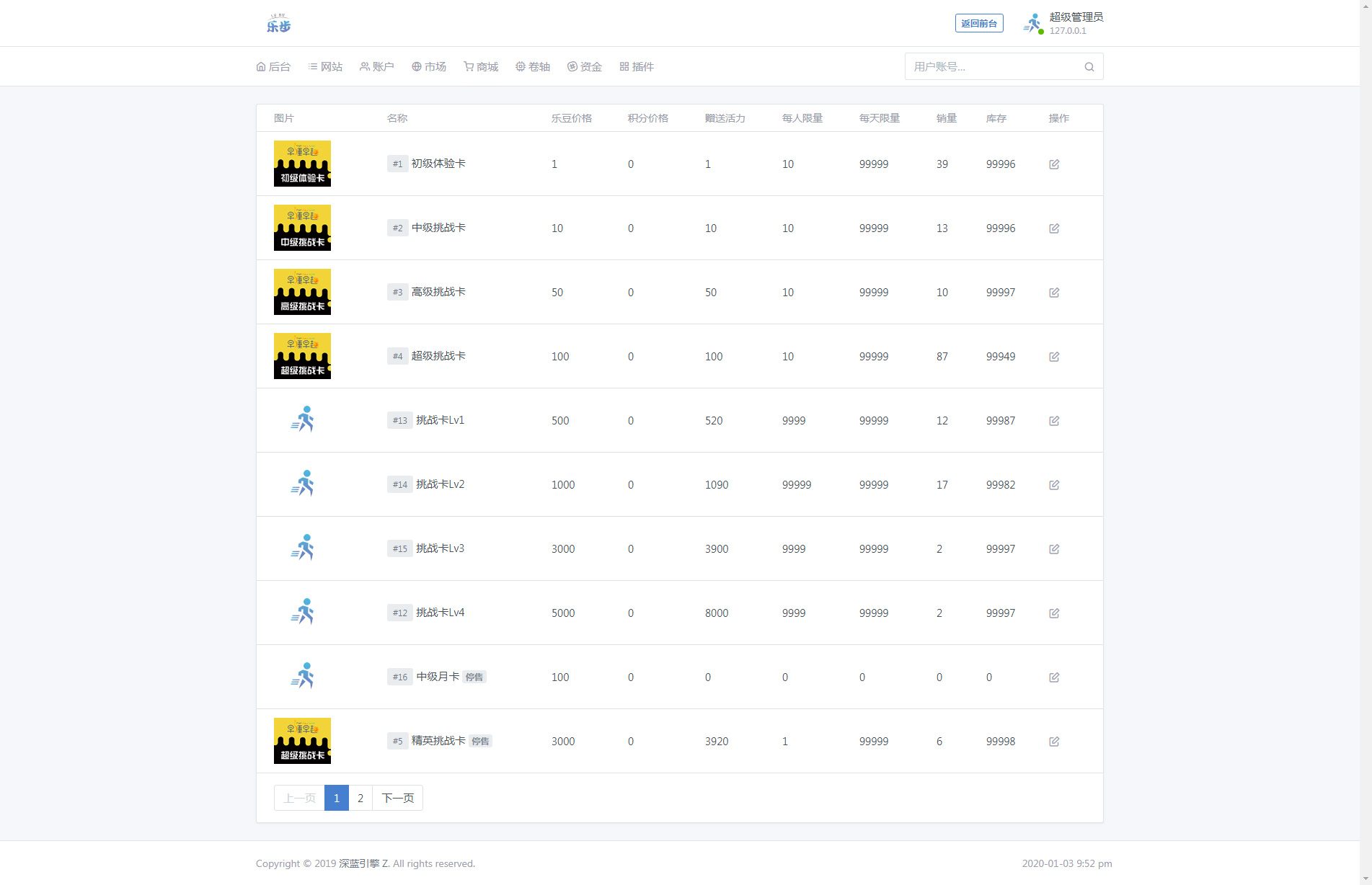Click the runner image for 挑战卡Lv3
The width and height of the screenshot is (1372, 885).
[x=303, y=548]
